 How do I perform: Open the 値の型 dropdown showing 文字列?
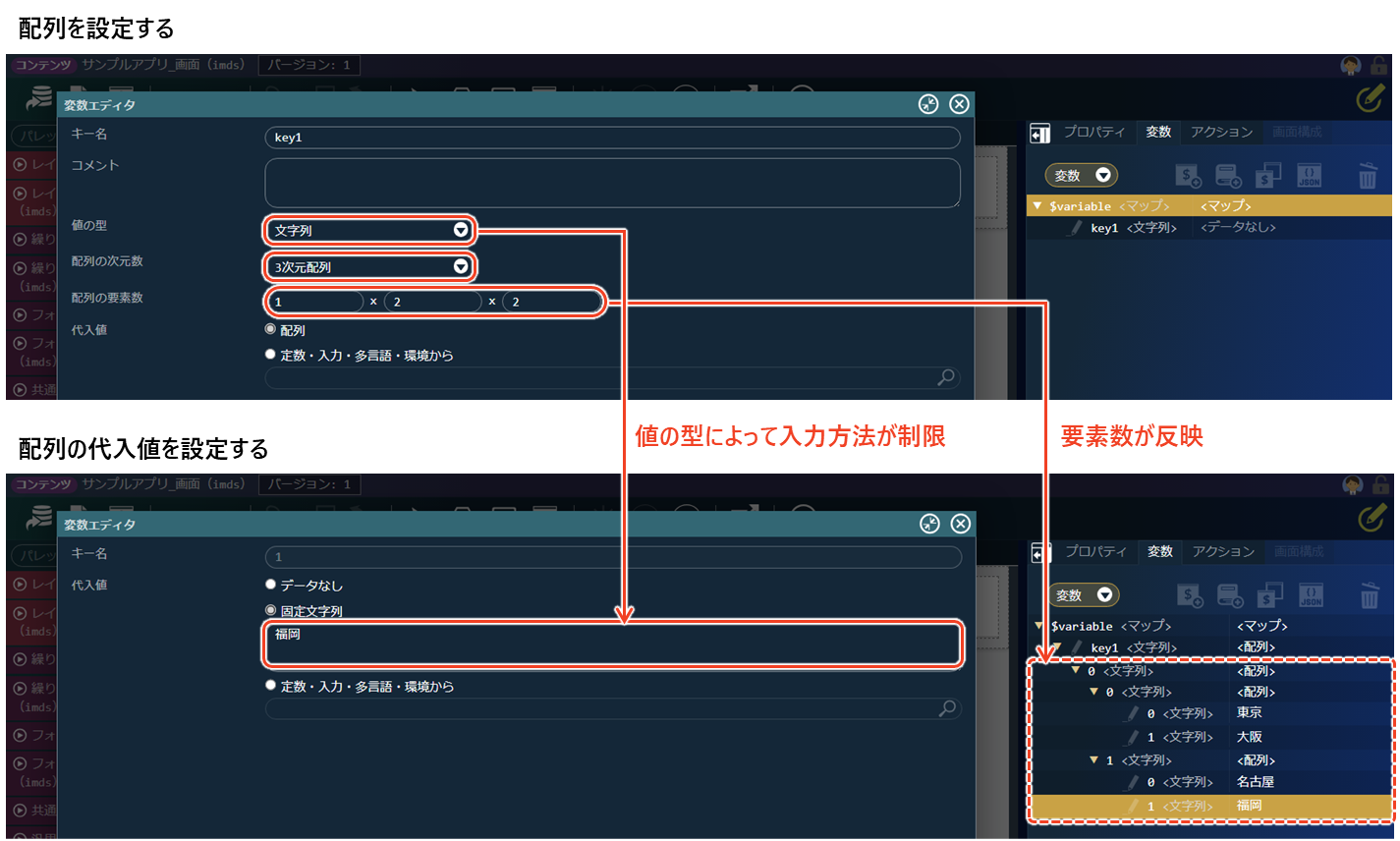tap(369, 230)
